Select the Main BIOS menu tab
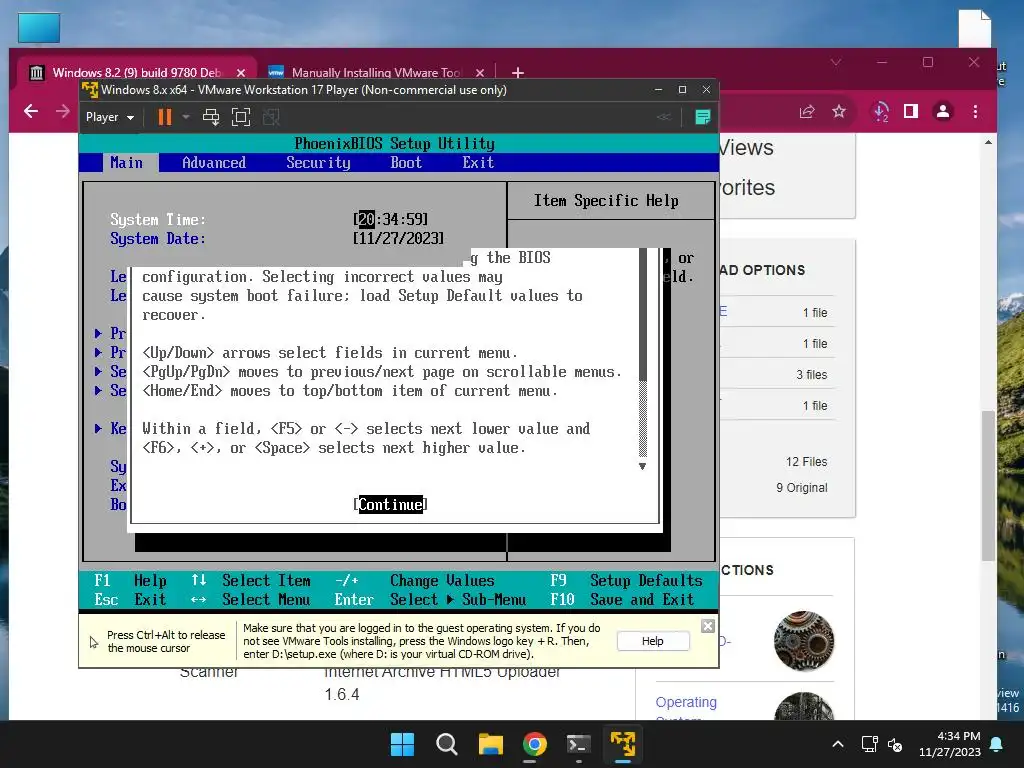Image resolution: width=1024 pixels, height=768 pixels. point(126,163)
